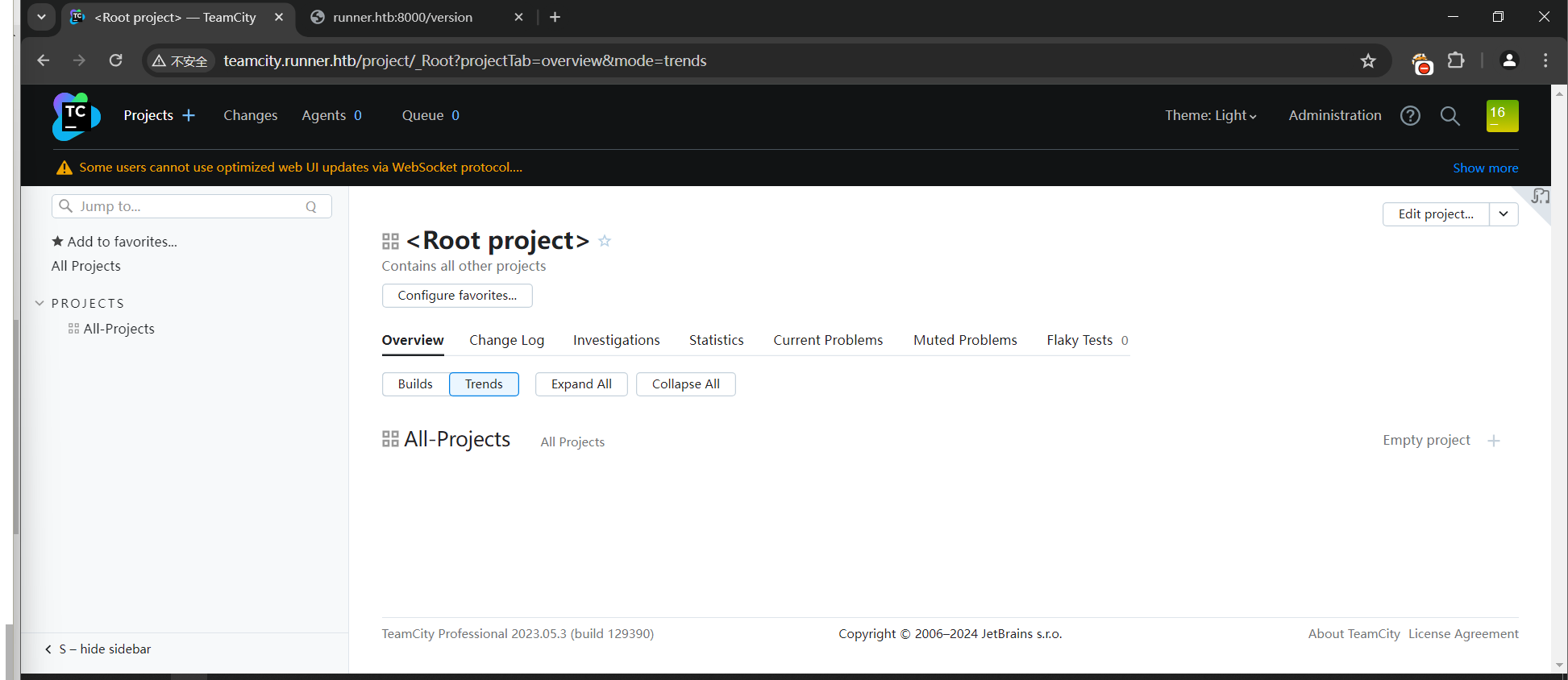Viewport: 1568px width, 680px height.
Task: Click Configure favorites button
Action: point(457,296)
